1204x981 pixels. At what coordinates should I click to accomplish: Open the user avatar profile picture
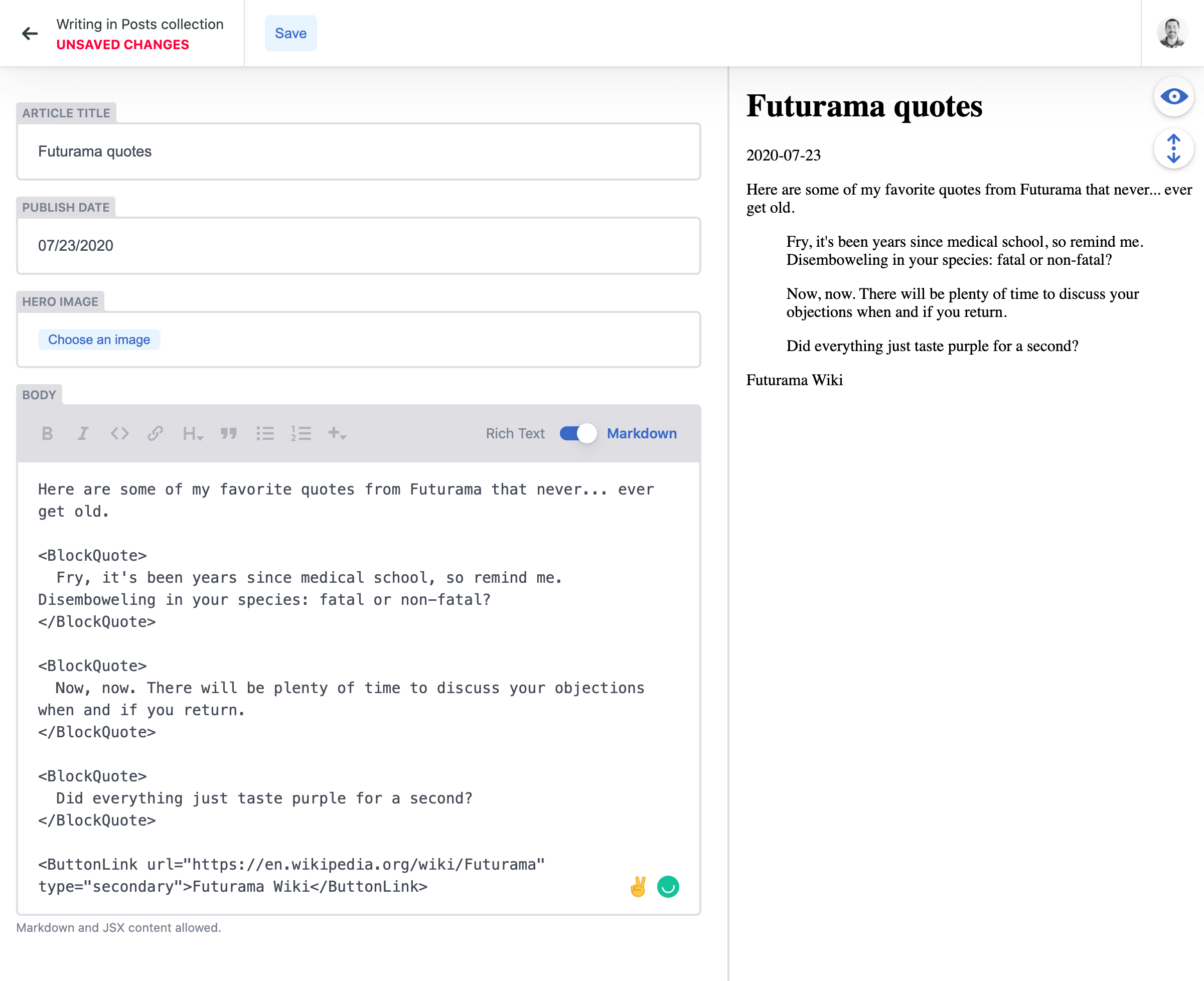click(1173, 33)
